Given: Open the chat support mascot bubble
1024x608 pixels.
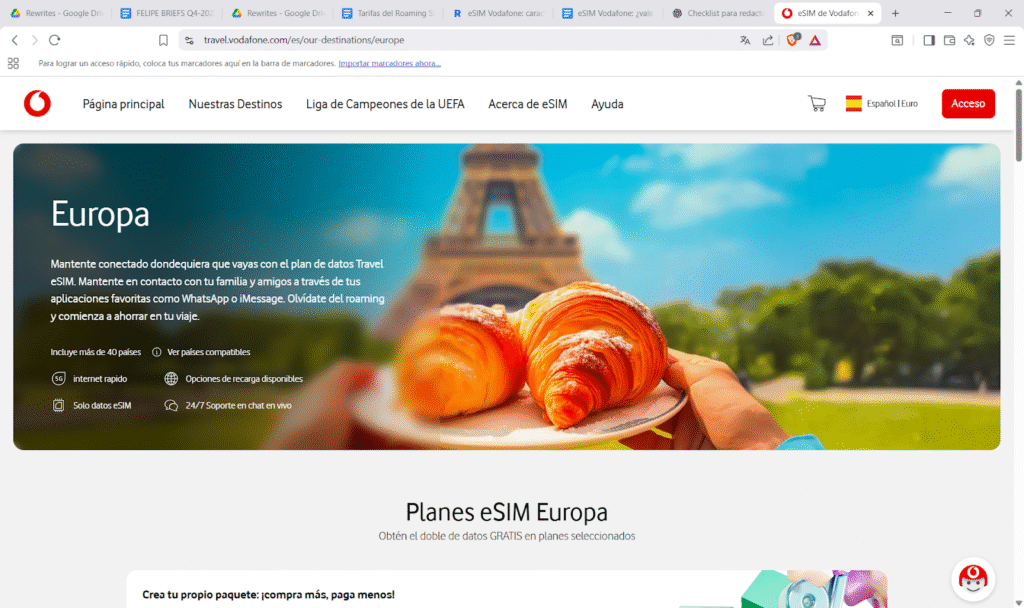Looking at the screenshot, I should click(972, 578).
